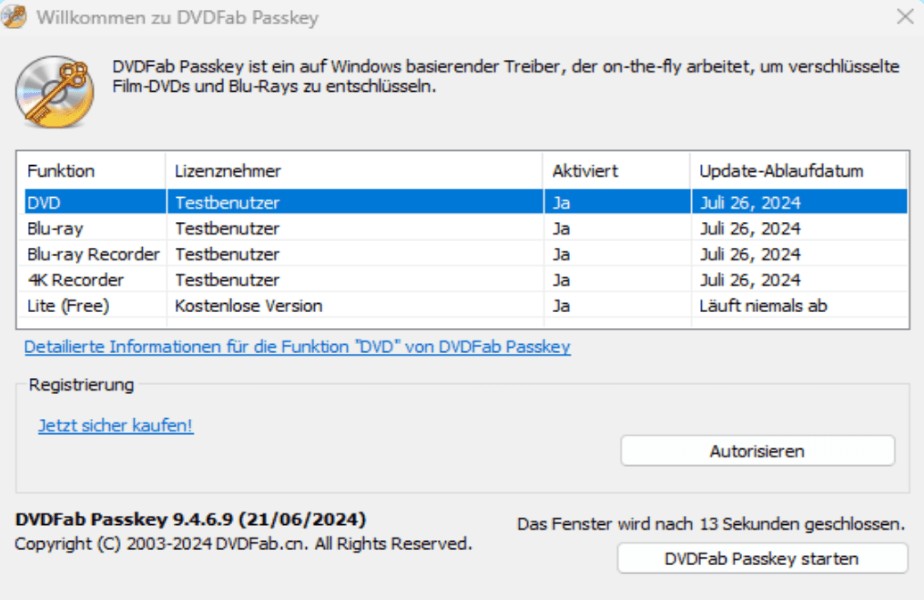924x600 pixels.
Task: Click Juli 26, 2024 in the DVD row
Action: click(x=750, y=203)
